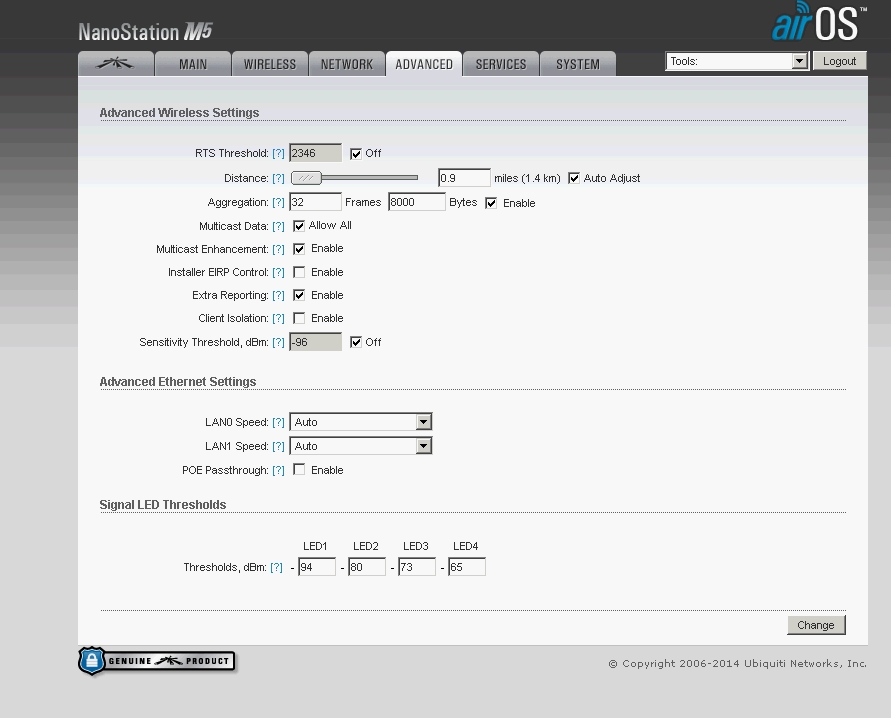
Task: Click the Change button
Action: coord(816,625)
